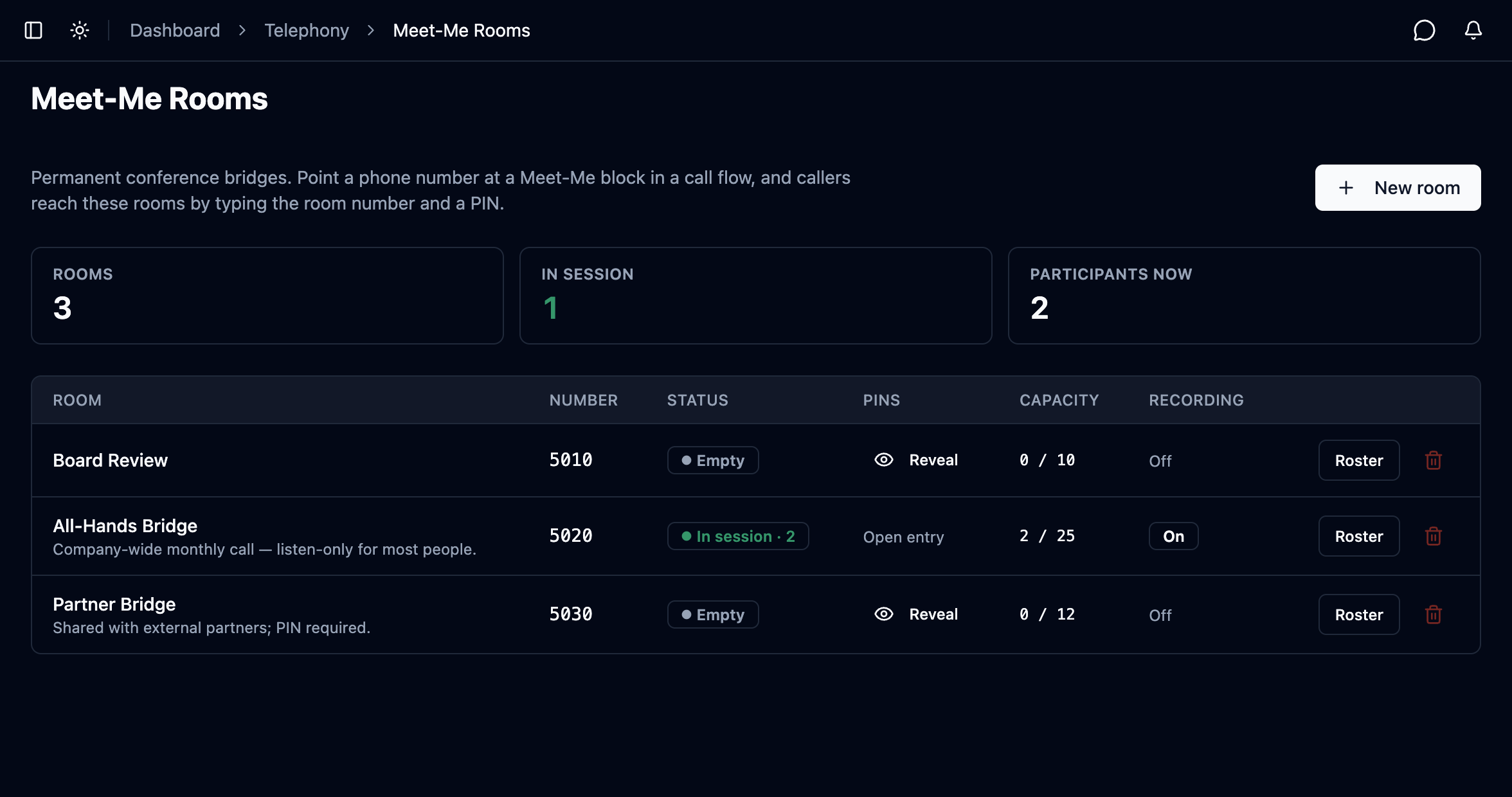Click capacity 2 / 25
The width and height of the screenshot is (1512, 797).
pos(1047,536)
